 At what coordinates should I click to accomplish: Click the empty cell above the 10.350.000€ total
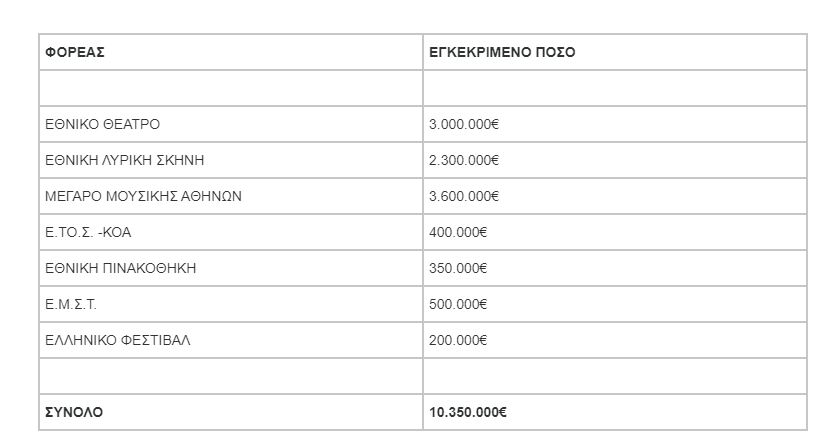point(614,376)
